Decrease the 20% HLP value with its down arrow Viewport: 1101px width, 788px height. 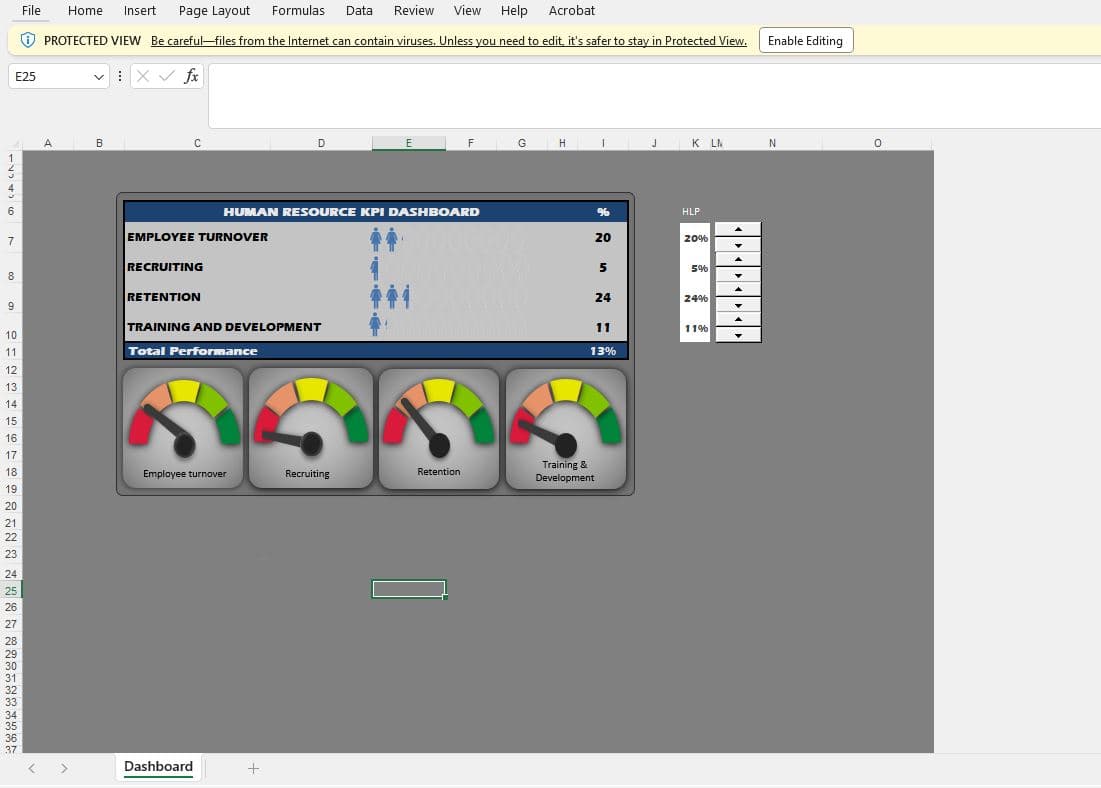click(x=738, y=245)
